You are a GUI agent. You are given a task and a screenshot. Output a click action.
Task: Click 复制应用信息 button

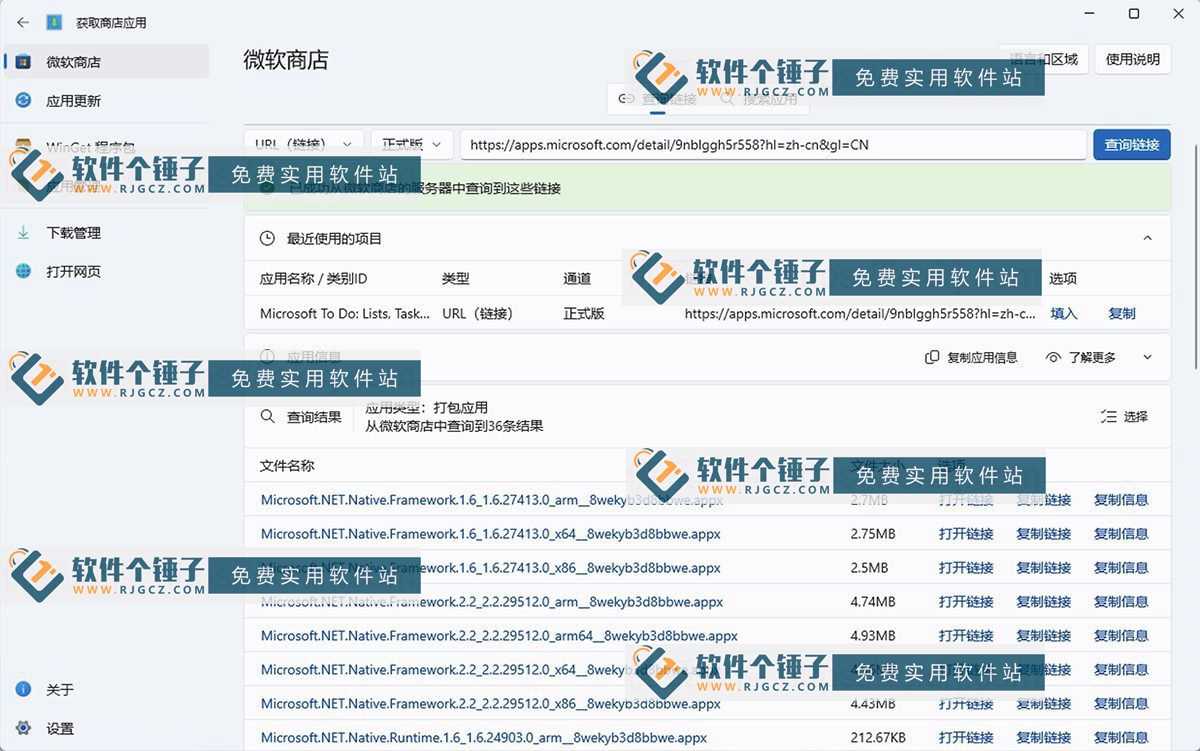pos(971,358)
